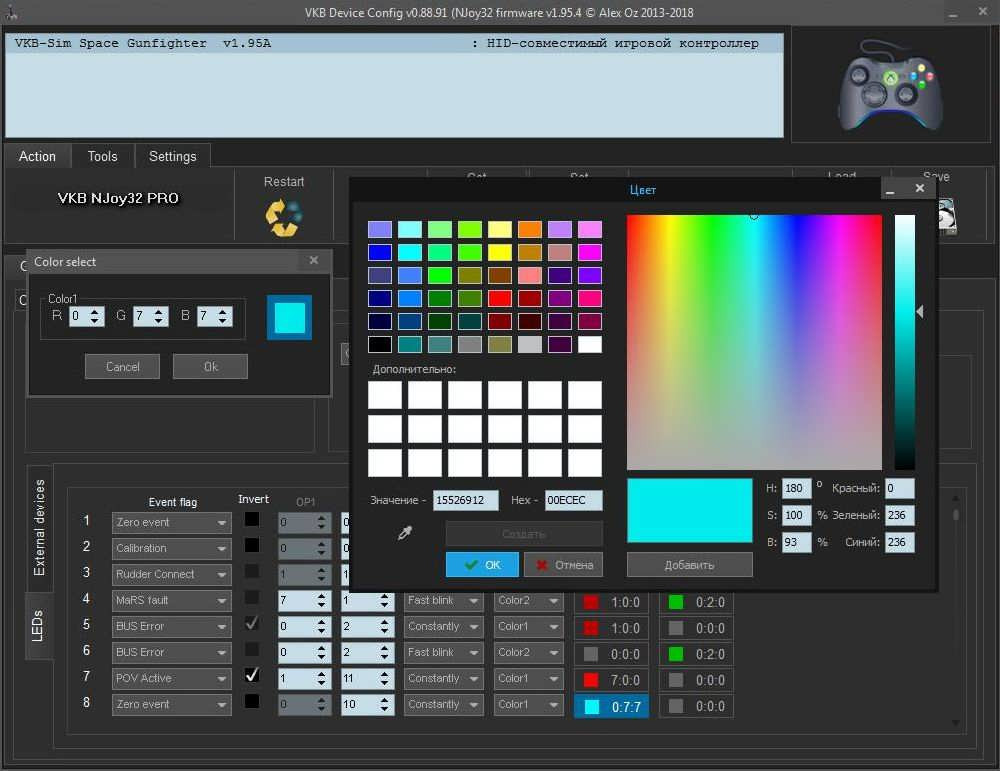Click the LED list vertical scrollbar
This screenshot has width=1000, height=771.
955,608
